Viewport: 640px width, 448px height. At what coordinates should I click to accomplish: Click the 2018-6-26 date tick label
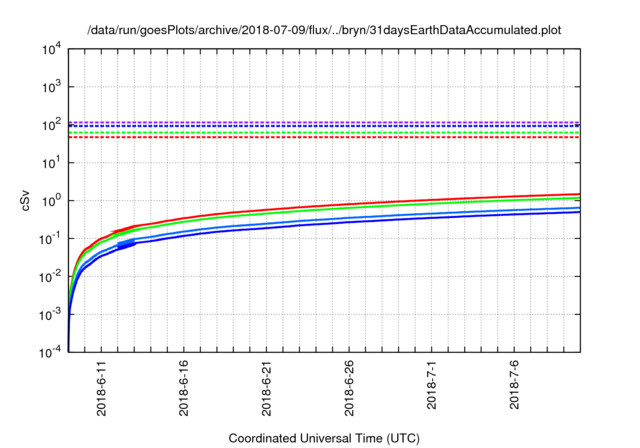(x=349, y=388)
